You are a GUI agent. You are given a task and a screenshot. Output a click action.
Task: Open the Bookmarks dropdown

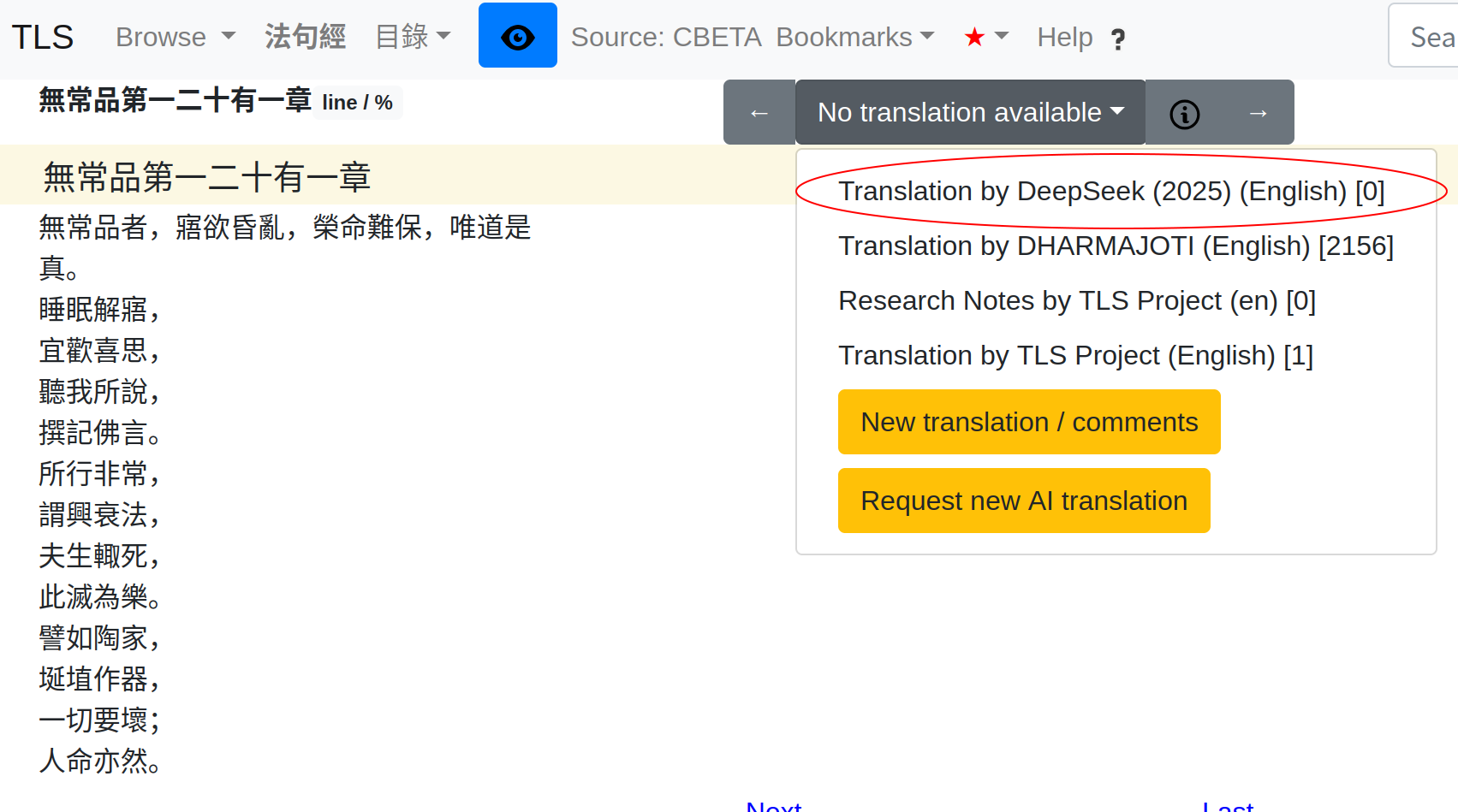(x=854, y=37)
